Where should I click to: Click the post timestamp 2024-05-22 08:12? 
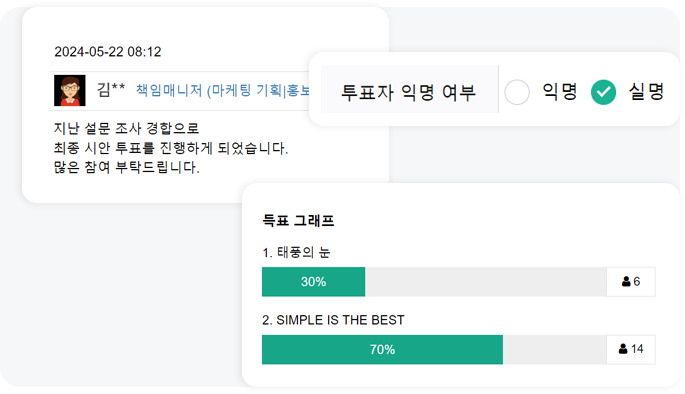tap(107, 52)
